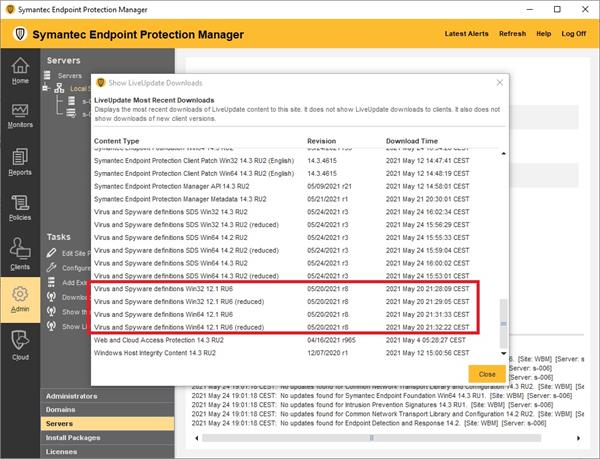
Task: Select Windows Host Integrity Content row
Action: 295,353
